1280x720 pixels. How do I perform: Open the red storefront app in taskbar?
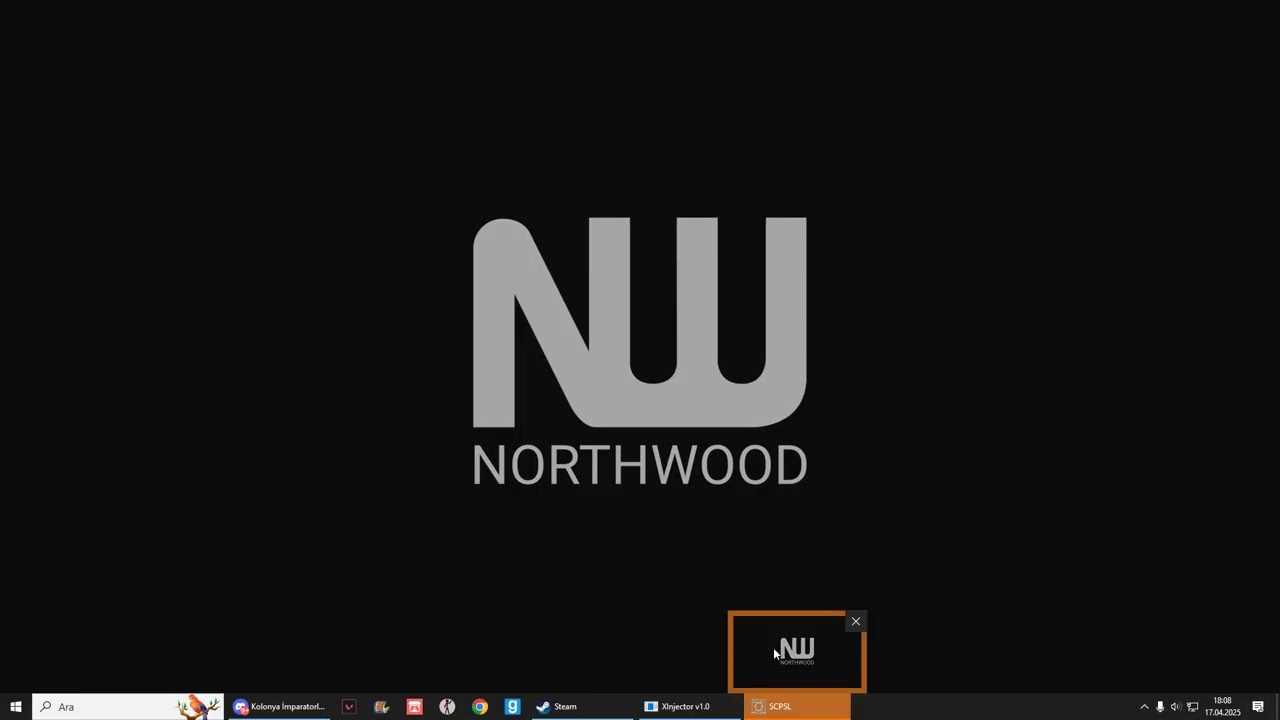[414, 707]
